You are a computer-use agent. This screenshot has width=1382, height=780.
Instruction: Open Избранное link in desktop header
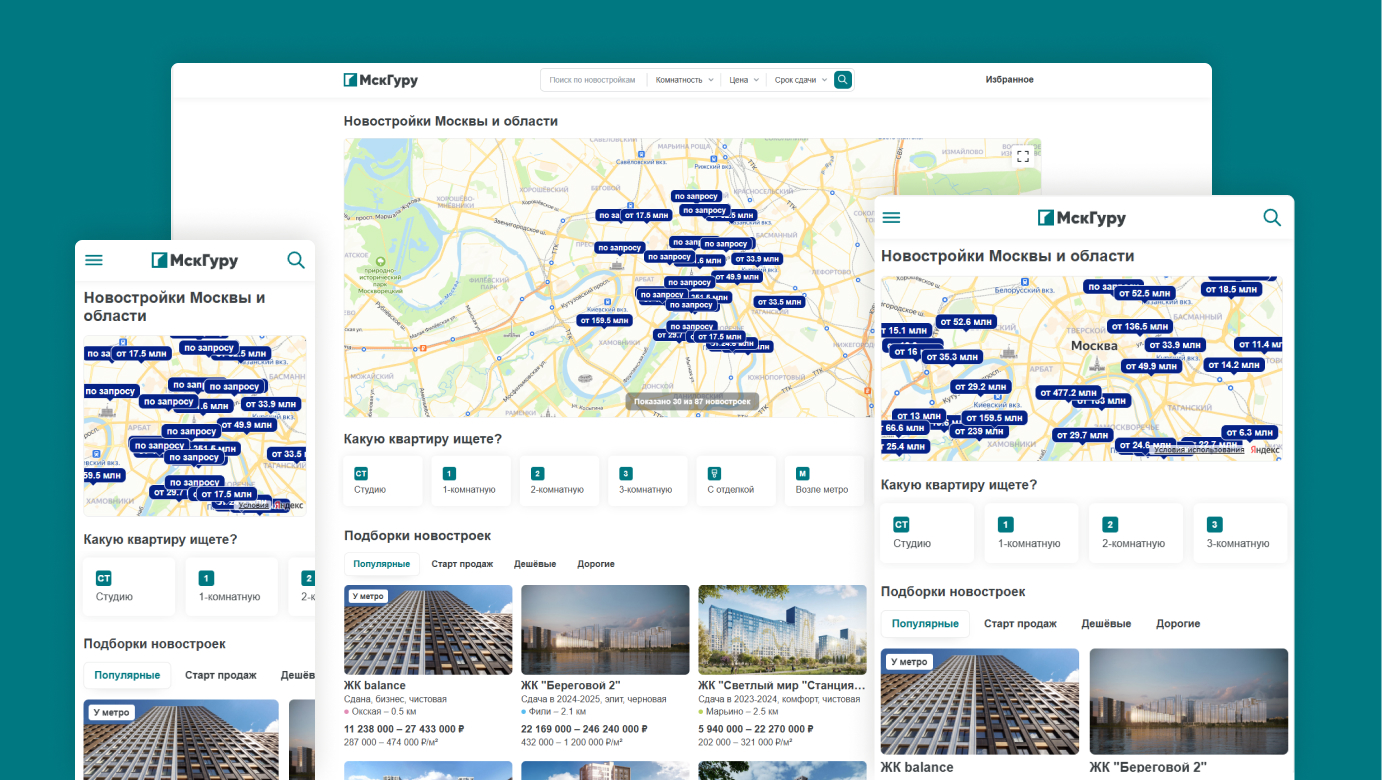[x=1009, y=80]
